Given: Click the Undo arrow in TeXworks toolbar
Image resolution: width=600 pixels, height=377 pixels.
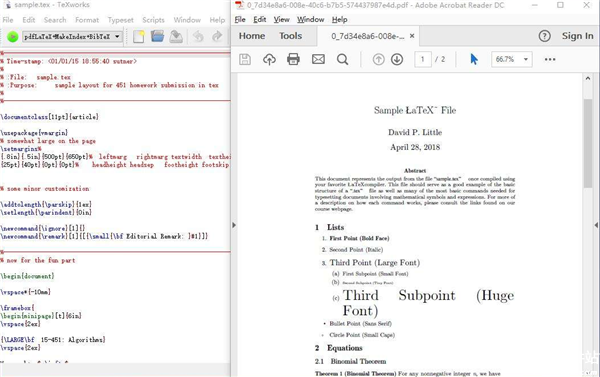Looking at the screenshot, I should [198, 36].
